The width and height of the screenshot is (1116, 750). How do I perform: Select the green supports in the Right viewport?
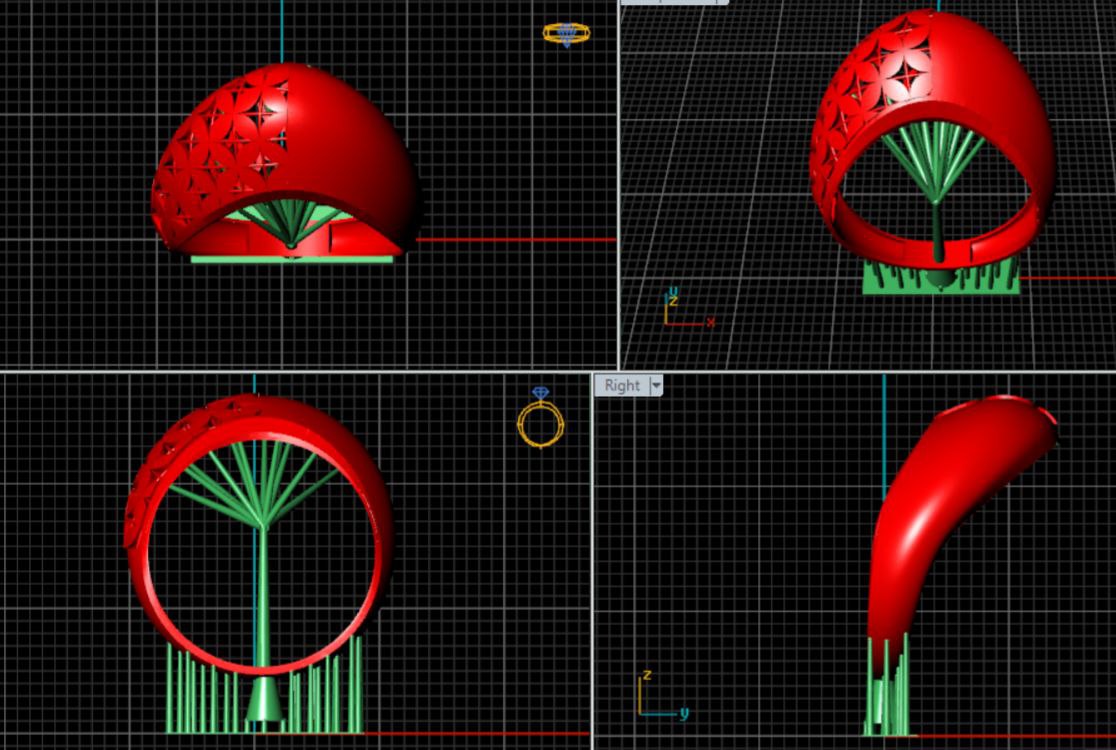point(886,690)
